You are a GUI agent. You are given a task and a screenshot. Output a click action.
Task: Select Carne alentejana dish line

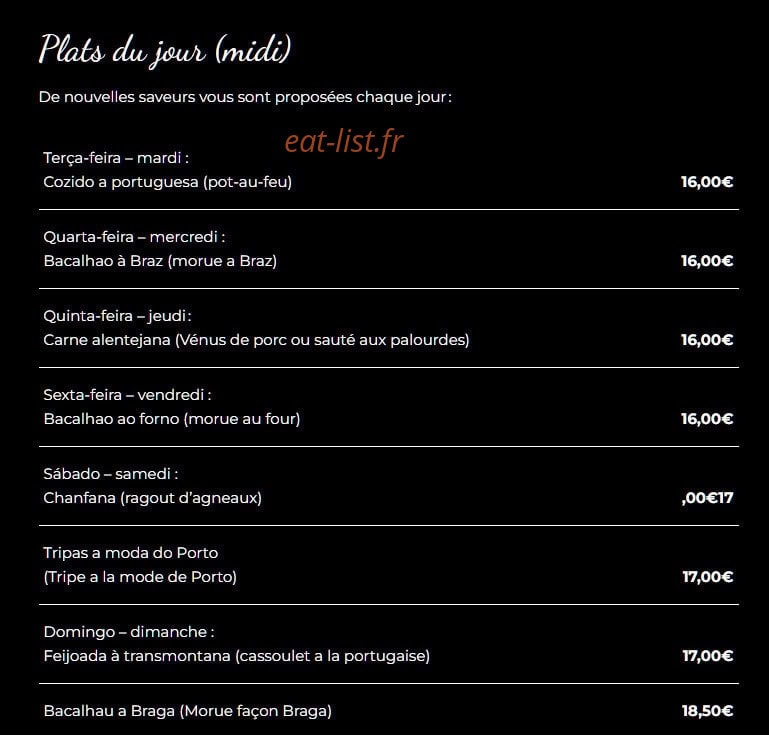tap(256, 340)
